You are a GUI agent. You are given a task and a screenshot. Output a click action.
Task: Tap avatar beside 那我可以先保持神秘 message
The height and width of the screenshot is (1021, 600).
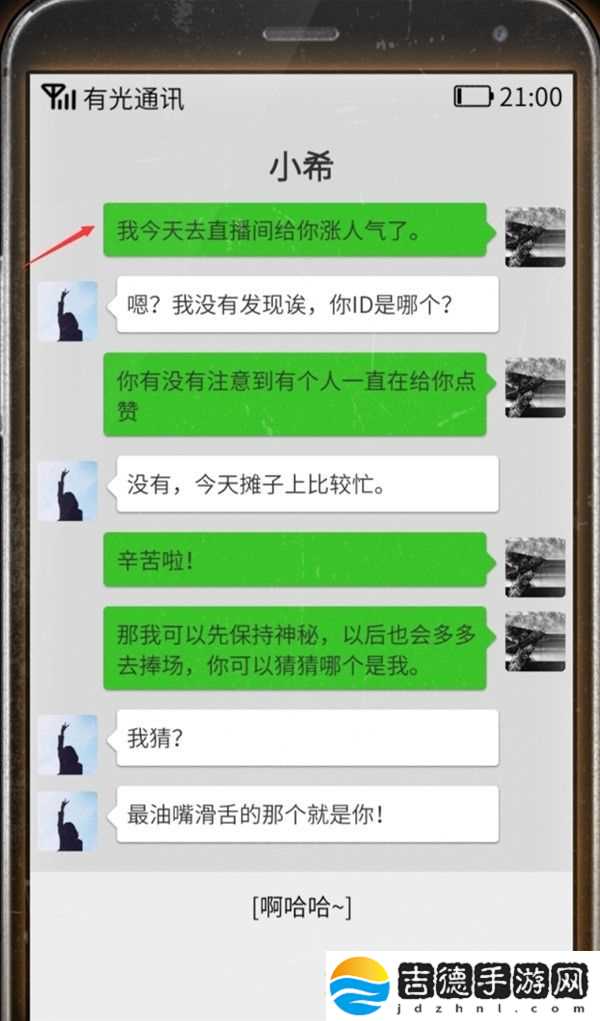tap(535, 641)
